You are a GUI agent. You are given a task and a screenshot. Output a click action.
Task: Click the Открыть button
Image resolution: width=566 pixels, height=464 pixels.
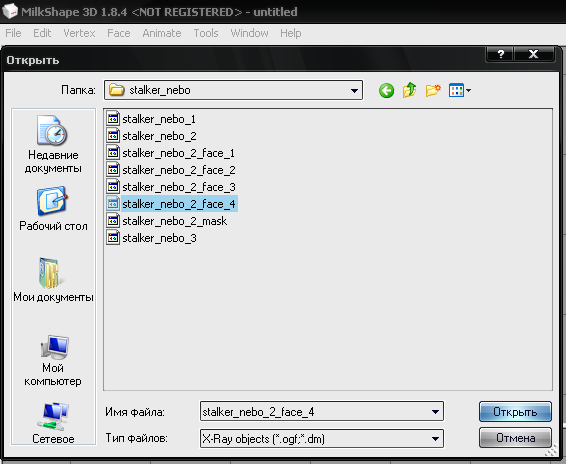coord(515,412)
